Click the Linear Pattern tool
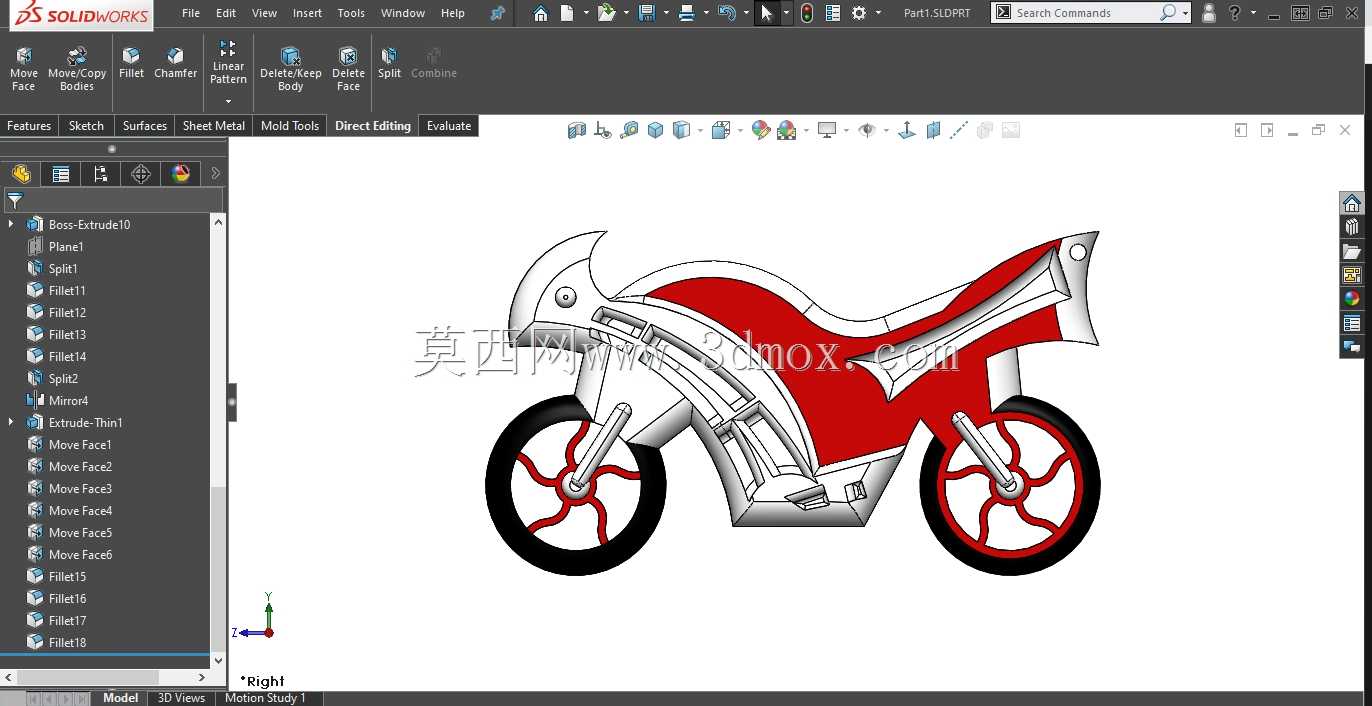1372x706 pixels. tap(228, 62)
